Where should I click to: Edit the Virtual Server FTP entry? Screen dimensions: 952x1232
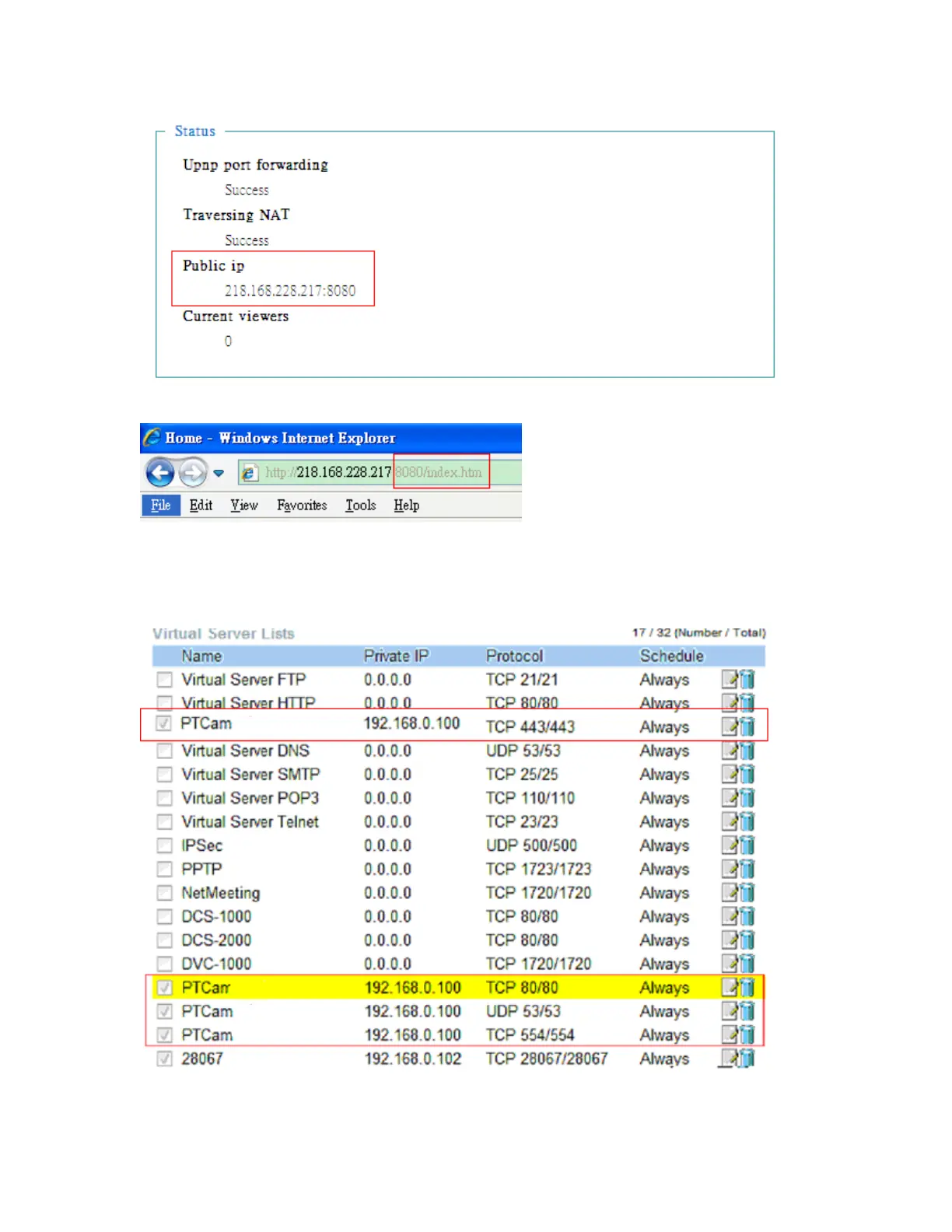tap(730, 679)
